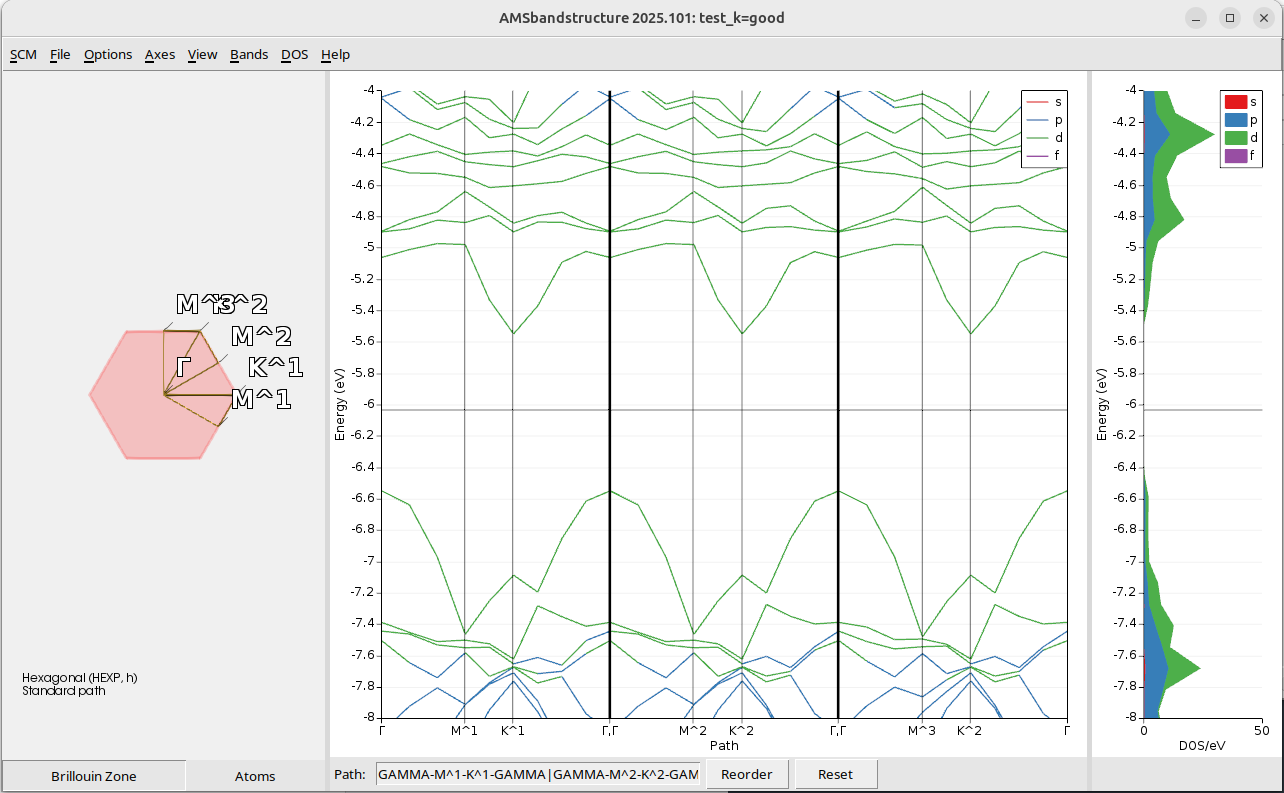The height and width of the screenshot is (793, 1284).
Task: Click the blue p swatch in DOS legend
Action: click(x=1236, y=120)
